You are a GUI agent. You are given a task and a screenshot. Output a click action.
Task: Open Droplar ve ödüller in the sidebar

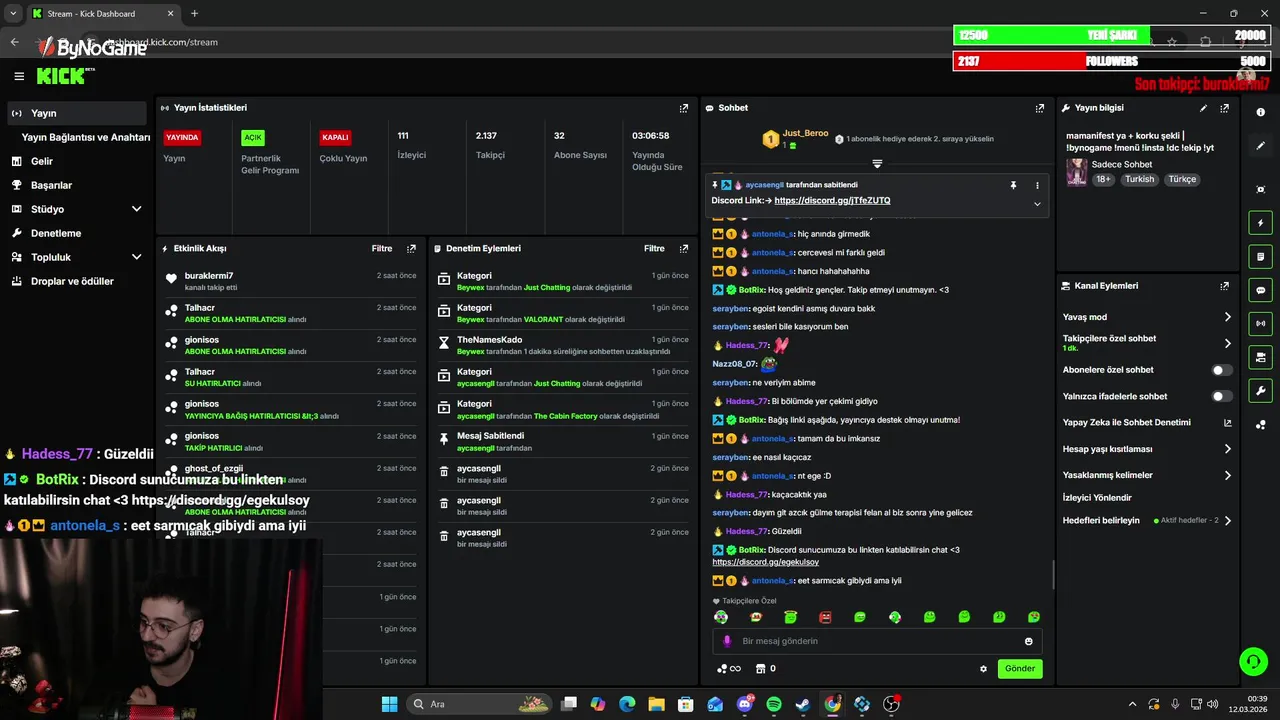tap(76, 281)
